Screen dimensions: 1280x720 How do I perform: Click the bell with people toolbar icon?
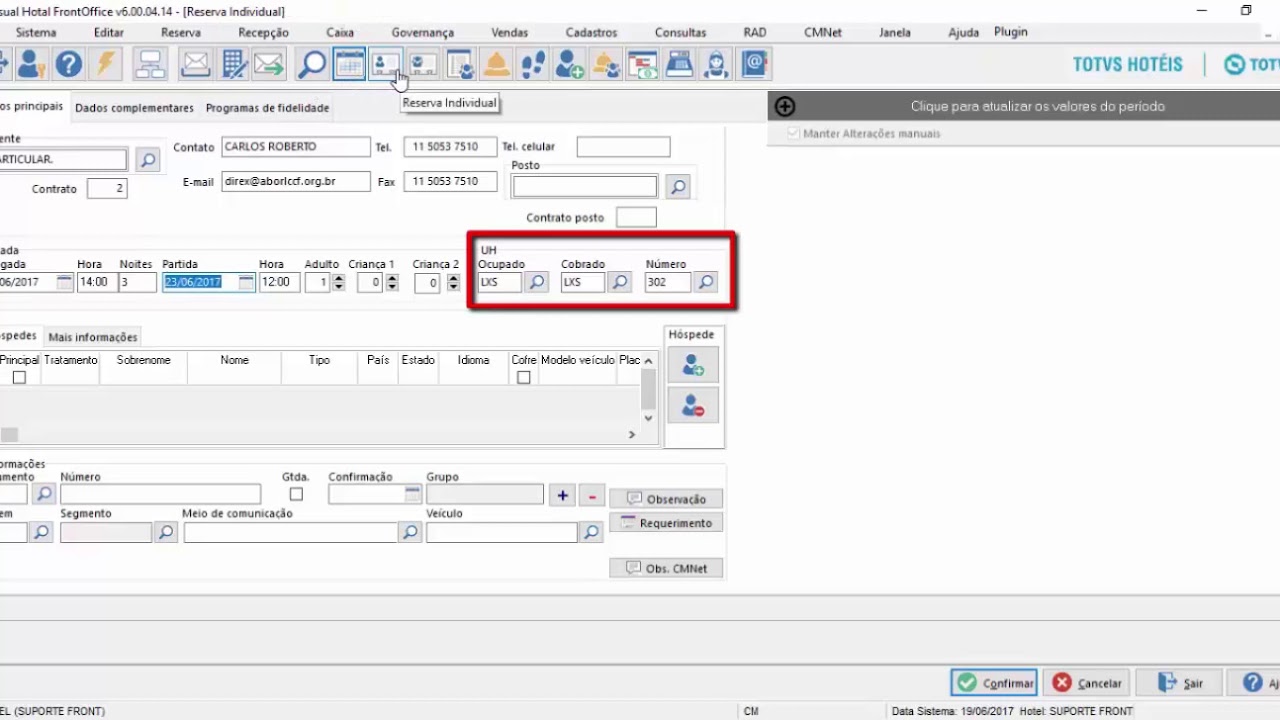[607, 64]
